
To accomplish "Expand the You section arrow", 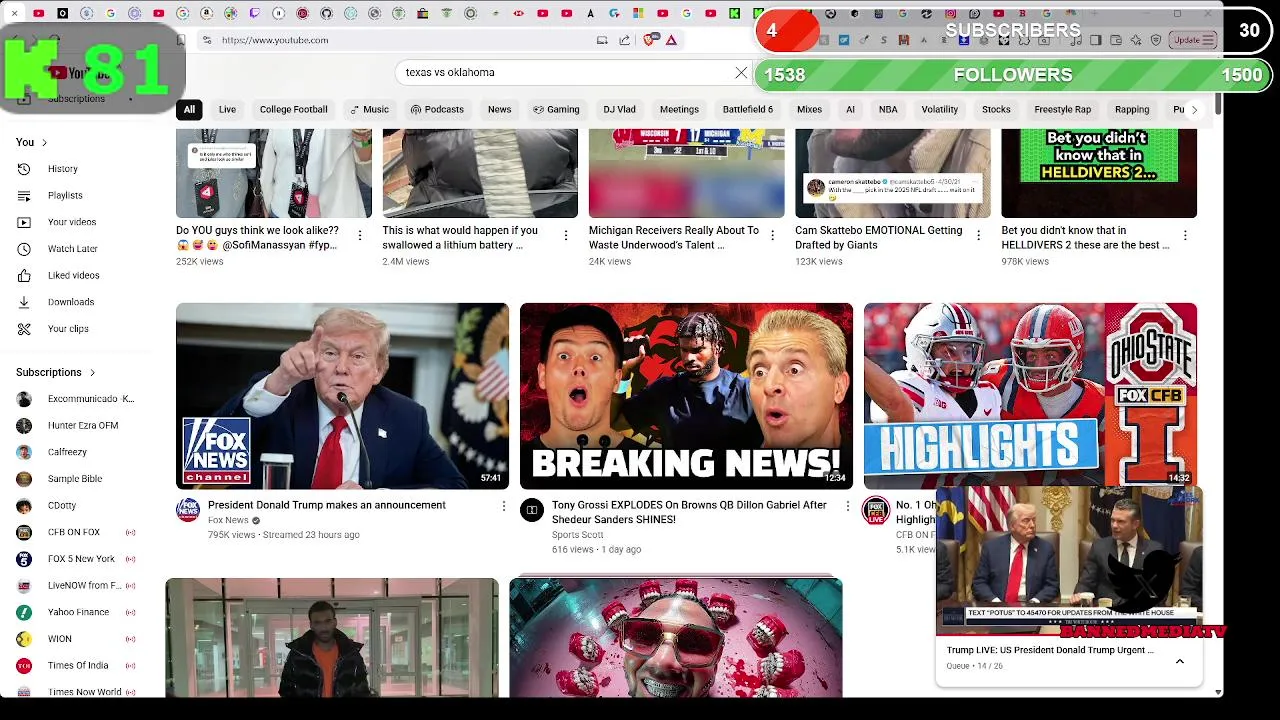I will click(x=44, y=143).
